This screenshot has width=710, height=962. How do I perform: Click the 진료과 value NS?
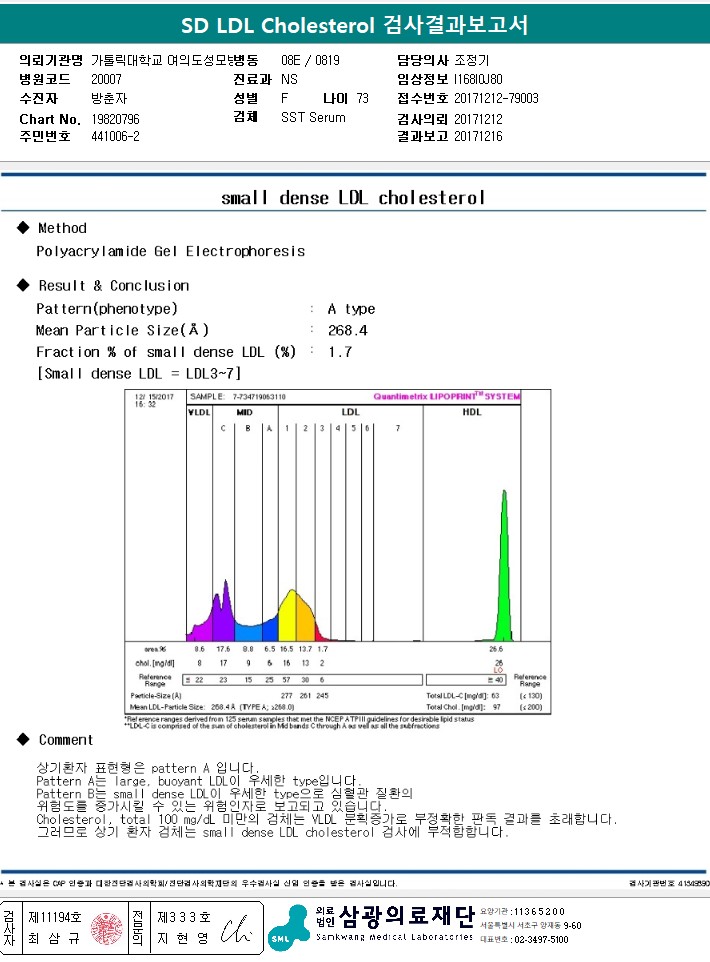[x=289, y=79]
